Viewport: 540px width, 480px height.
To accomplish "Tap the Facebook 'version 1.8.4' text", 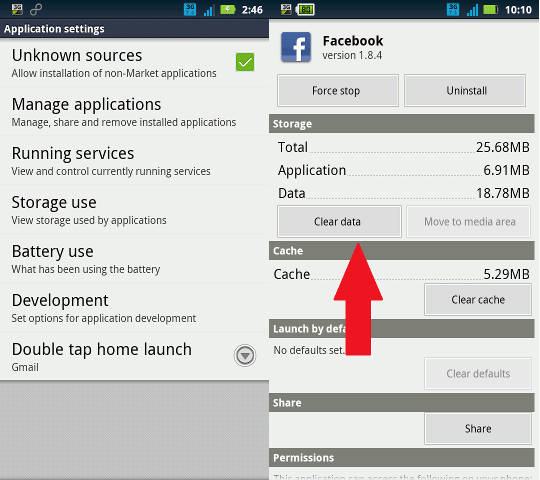I will click(x=352, y=55).
